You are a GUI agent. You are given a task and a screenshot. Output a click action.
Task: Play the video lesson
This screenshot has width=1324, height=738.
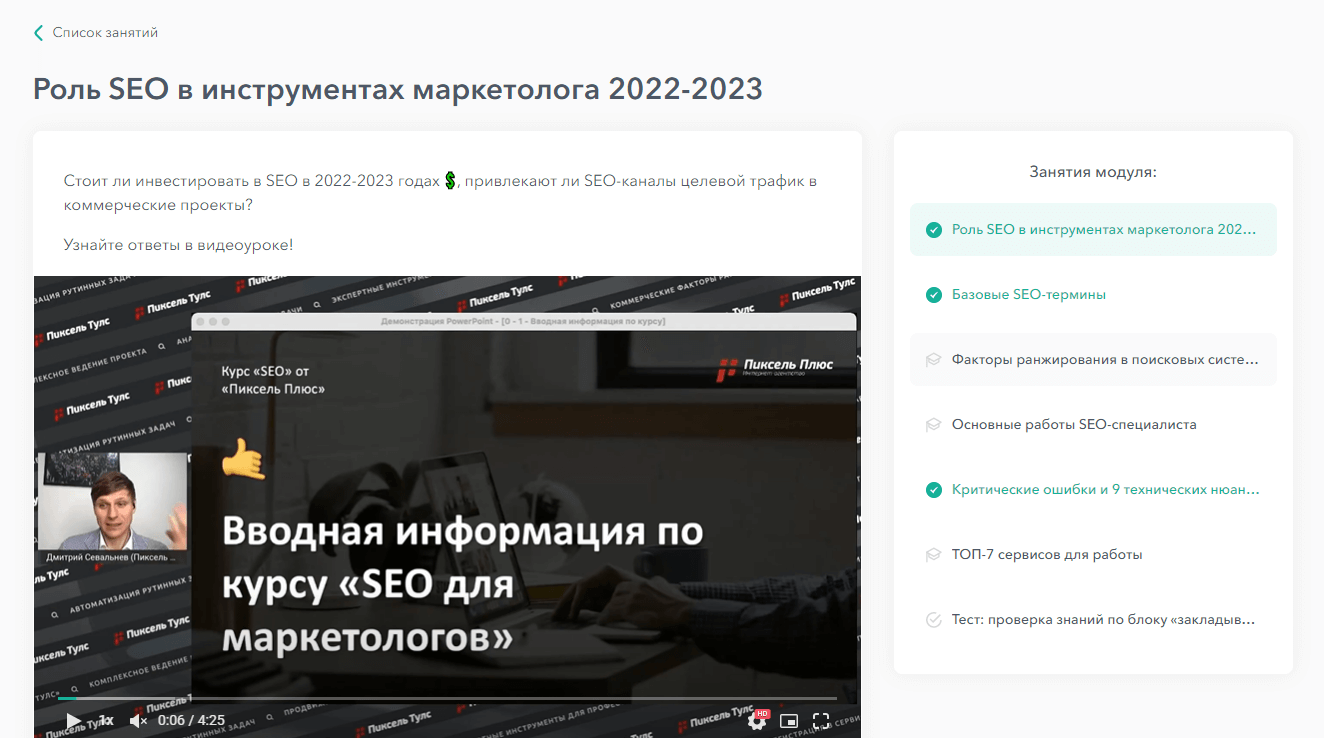pyautogui.click(x=73, y=720)
